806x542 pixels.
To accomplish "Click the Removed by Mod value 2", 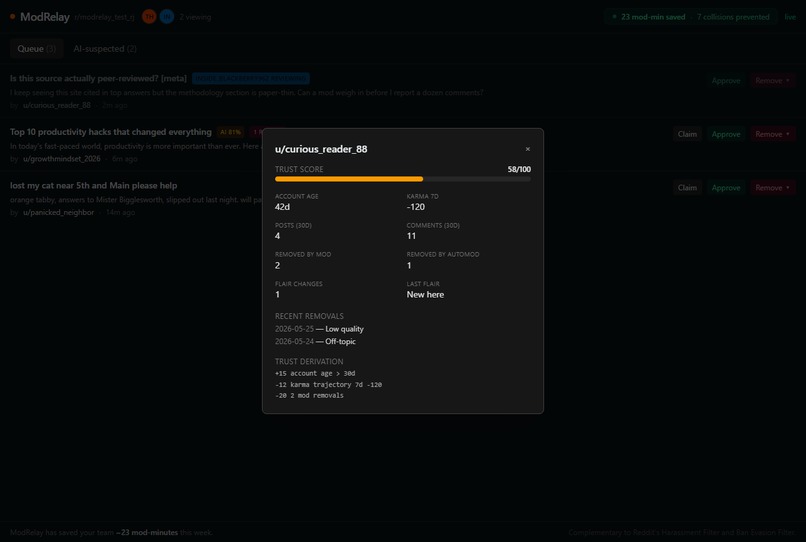I will 278,265.
